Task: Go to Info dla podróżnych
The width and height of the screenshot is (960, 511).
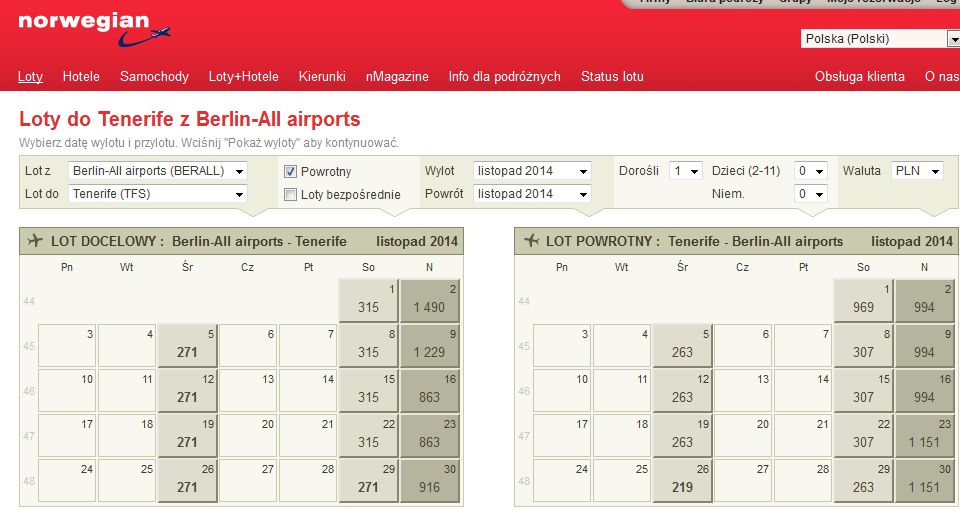Action: 504,76
